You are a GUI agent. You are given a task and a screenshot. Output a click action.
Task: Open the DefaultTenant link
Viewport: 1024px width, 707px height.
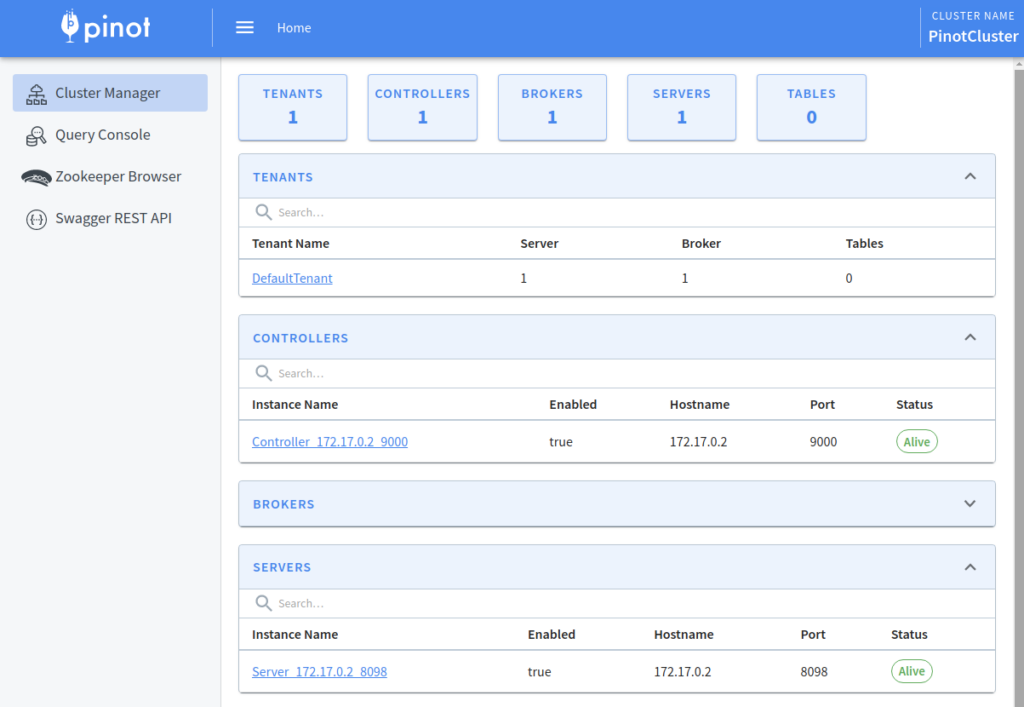coord(291,278)
